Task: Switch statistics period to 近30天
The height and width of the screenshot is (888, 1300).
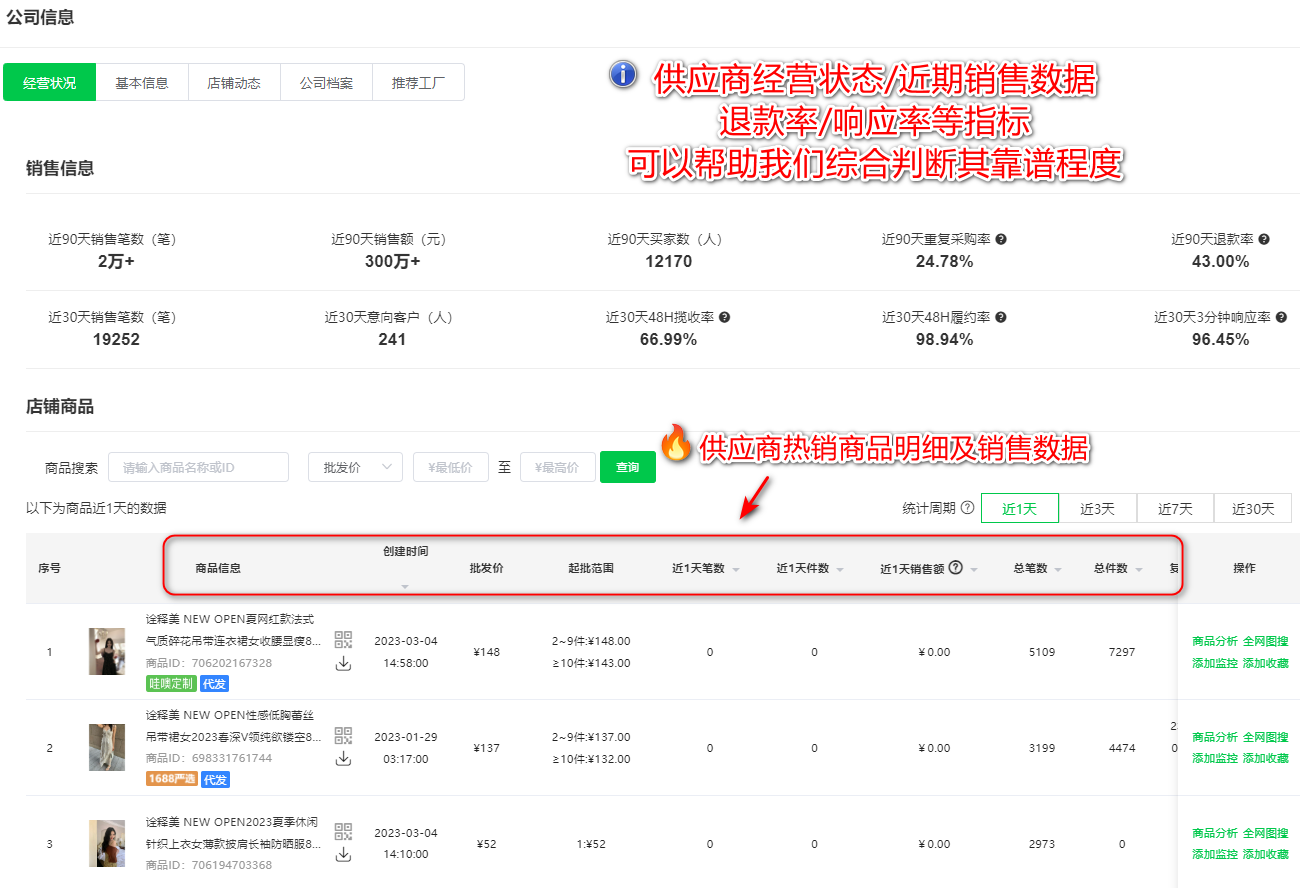Action: 1252,508
